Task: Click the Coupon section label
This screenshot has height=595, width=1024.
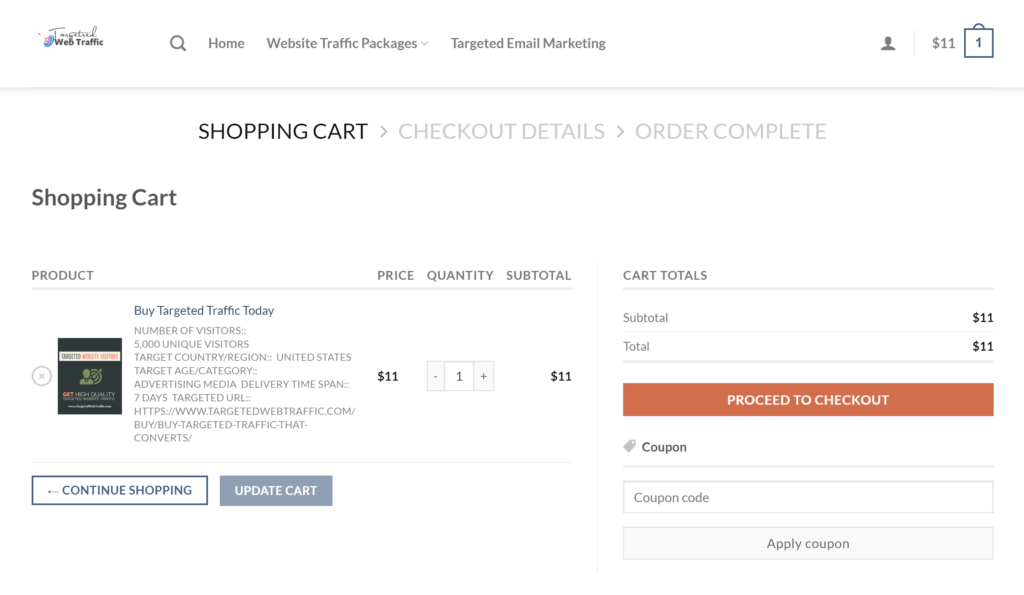Action: coord(664,447)
